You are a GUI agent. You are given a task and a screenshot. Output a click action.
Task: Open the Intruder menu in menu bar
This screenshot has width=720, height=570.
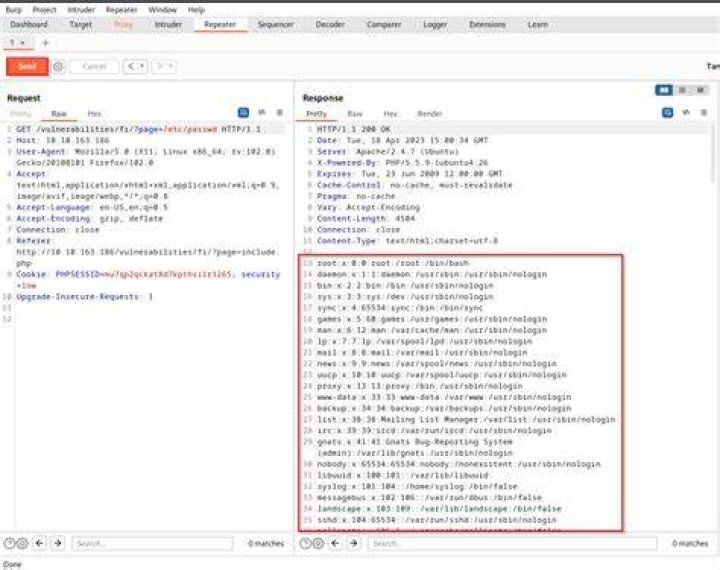coord(81,10)
